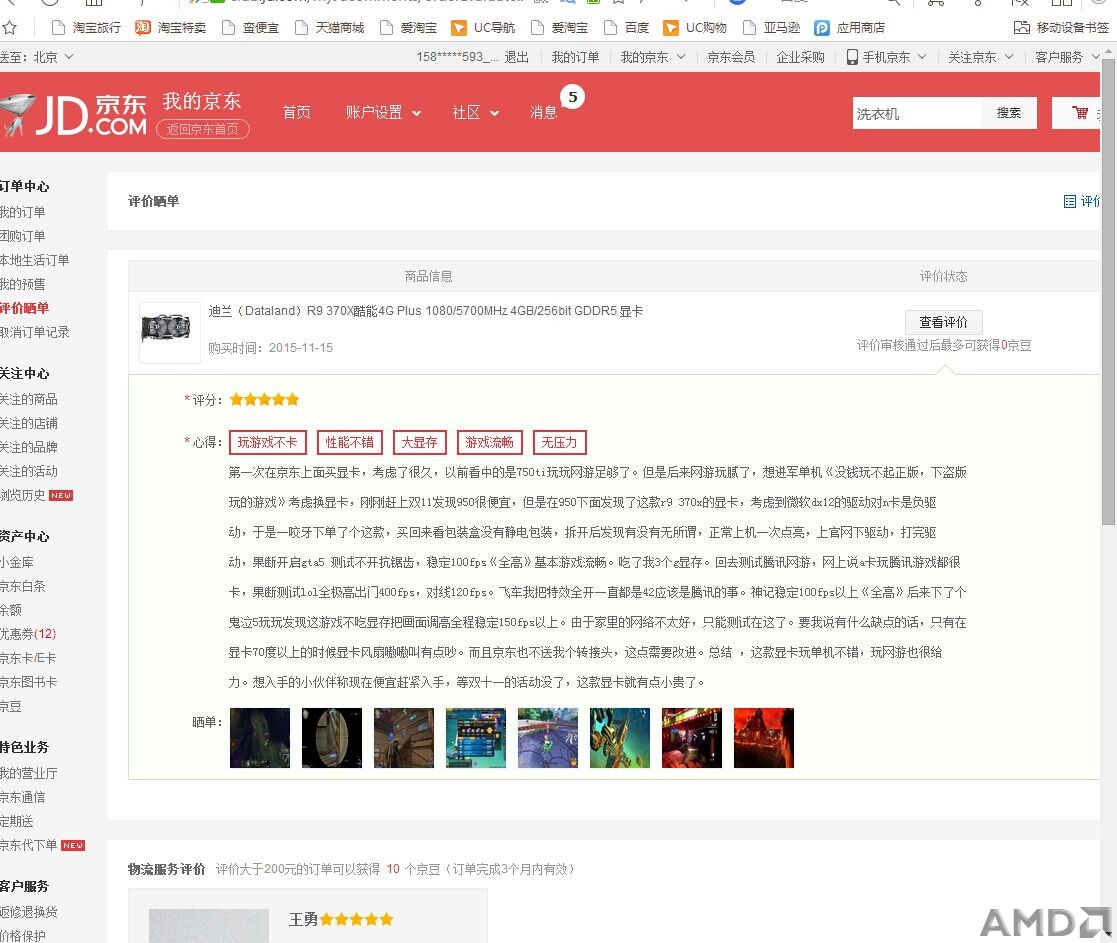1117x943 pixels.
Task: Expand the 社区 menu
Action: point(475,113)
